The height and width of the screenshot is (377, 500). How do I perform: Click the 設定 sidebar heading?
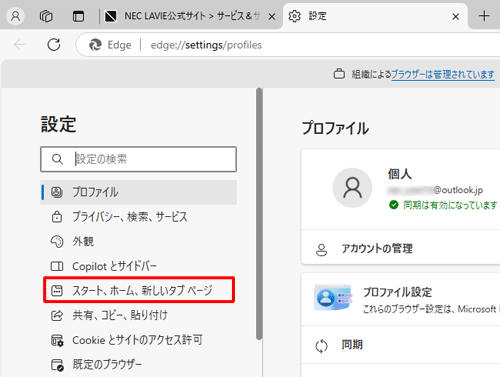tap(59, 124)
